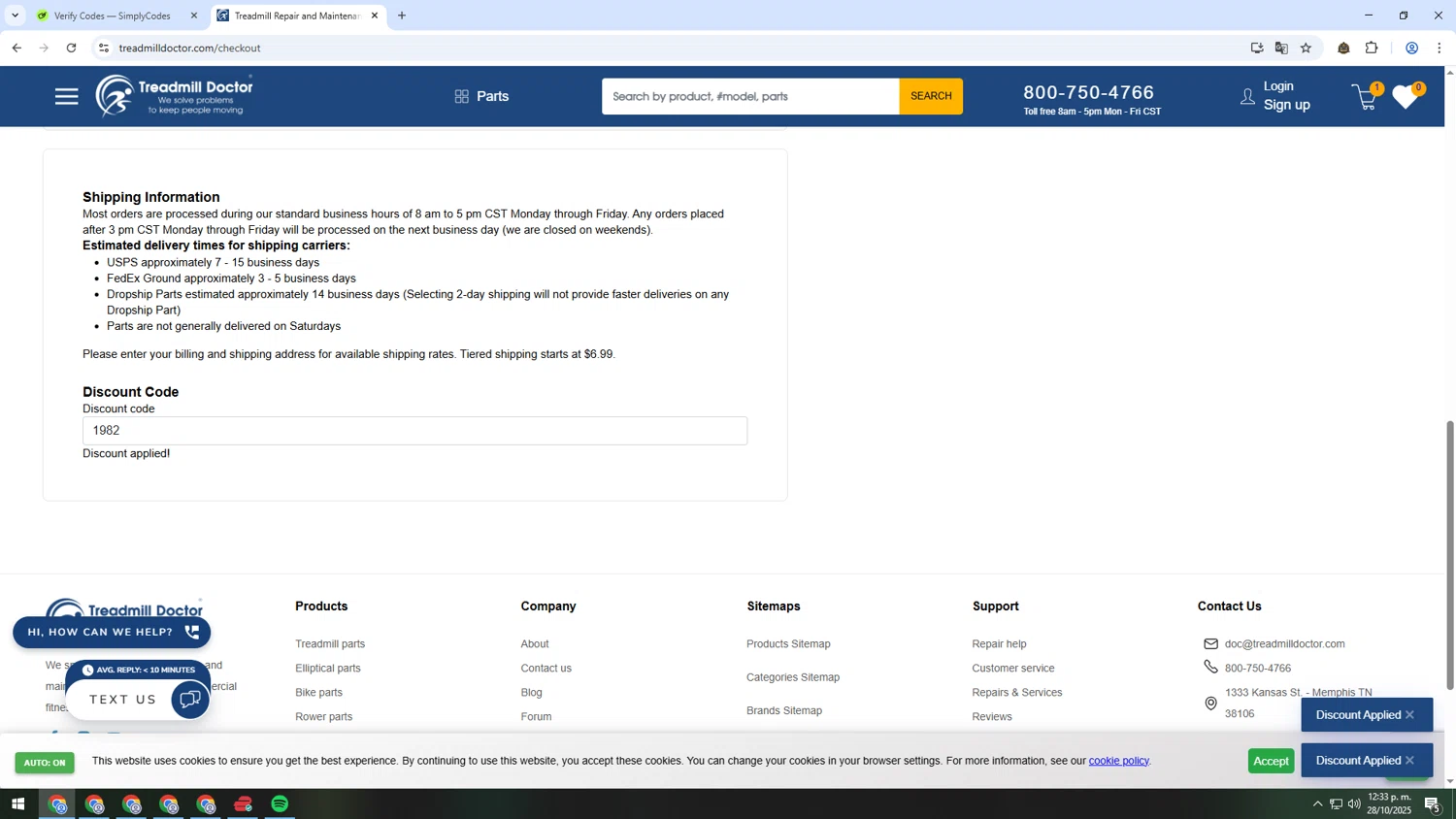Open the Elliptical parts footer link
This screenshot has width=1456, height=819.
[328, 669]
